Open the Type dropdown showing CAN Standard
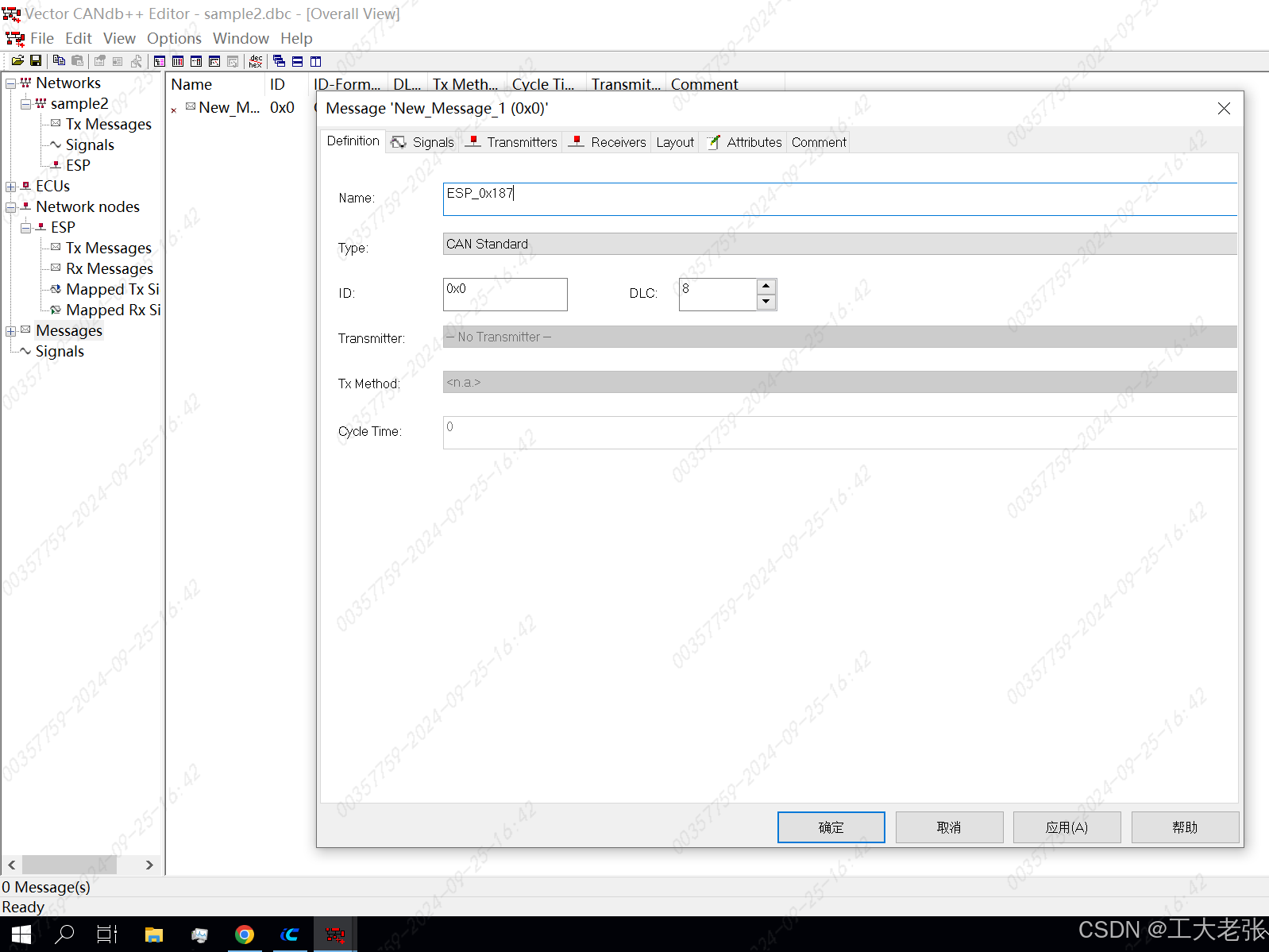Viewport: 1269px width, 952px height. tap(839, 244)
